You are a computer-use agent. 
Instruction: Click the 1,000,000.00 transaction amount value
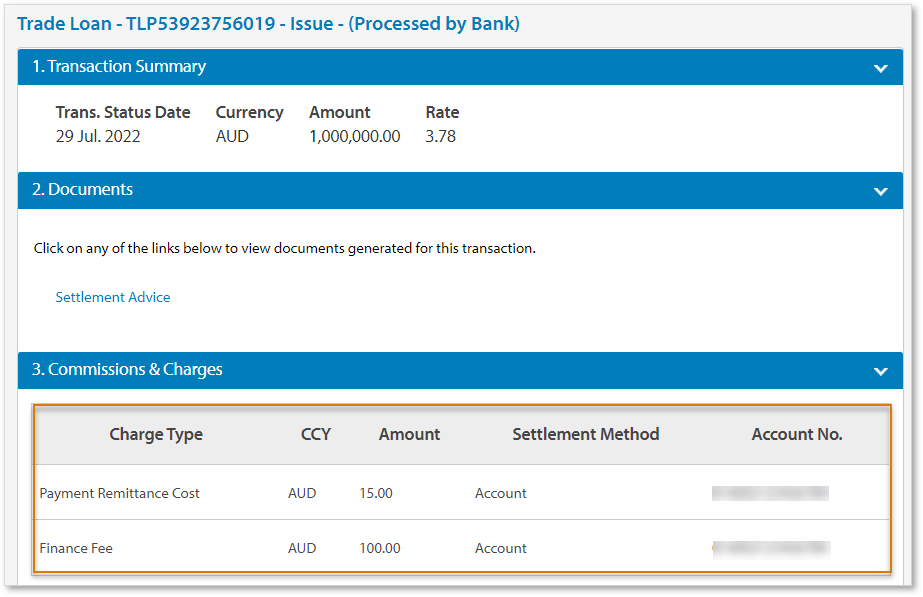point(355,137)
